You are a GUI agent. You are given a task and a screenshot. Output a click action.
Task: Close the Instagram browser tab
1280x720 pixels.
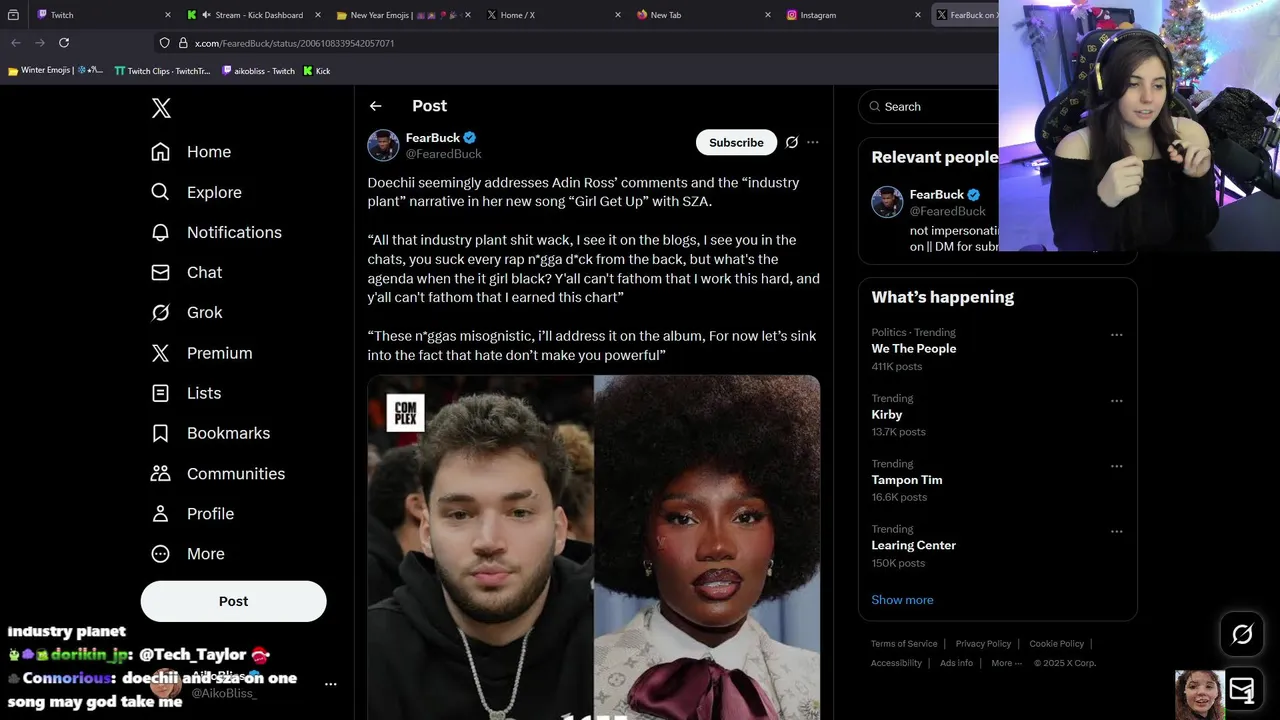pyautogui.click(x=917, y=15)
